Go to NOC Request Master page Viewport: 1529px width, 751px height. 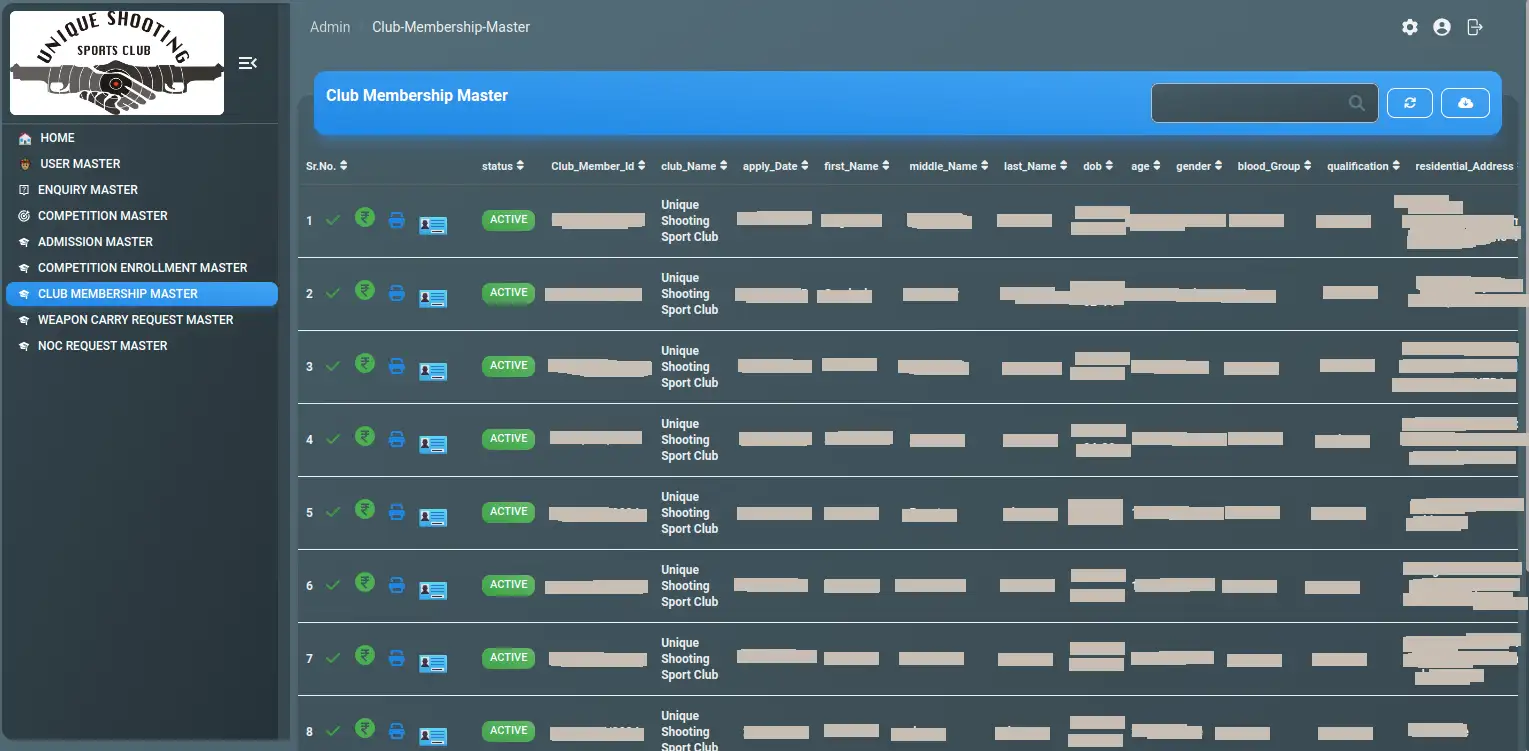(102, 346)
